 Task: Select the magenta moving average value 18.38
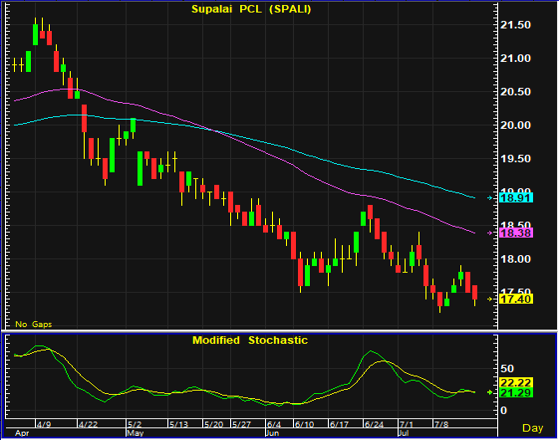[516, 233]
